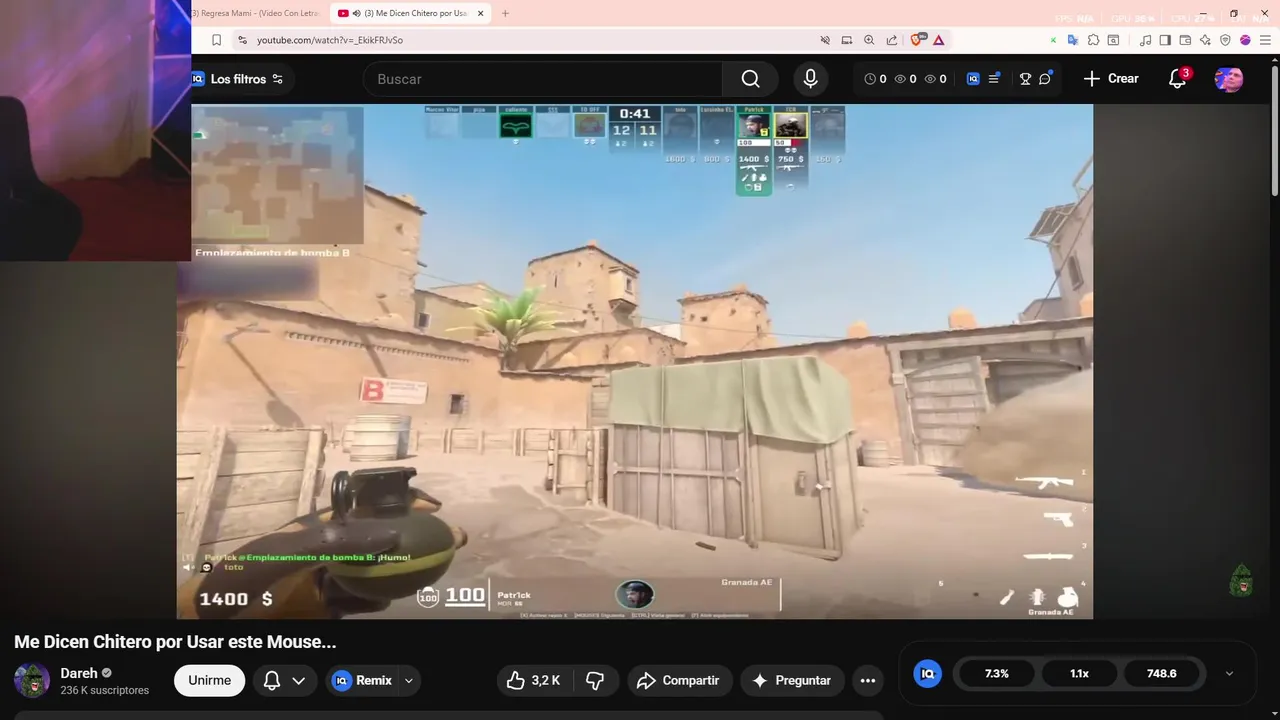This screenshot has width=1280, height=720.
Task: Bookmark the page via address bar icon
Action: tap(216, 40)
